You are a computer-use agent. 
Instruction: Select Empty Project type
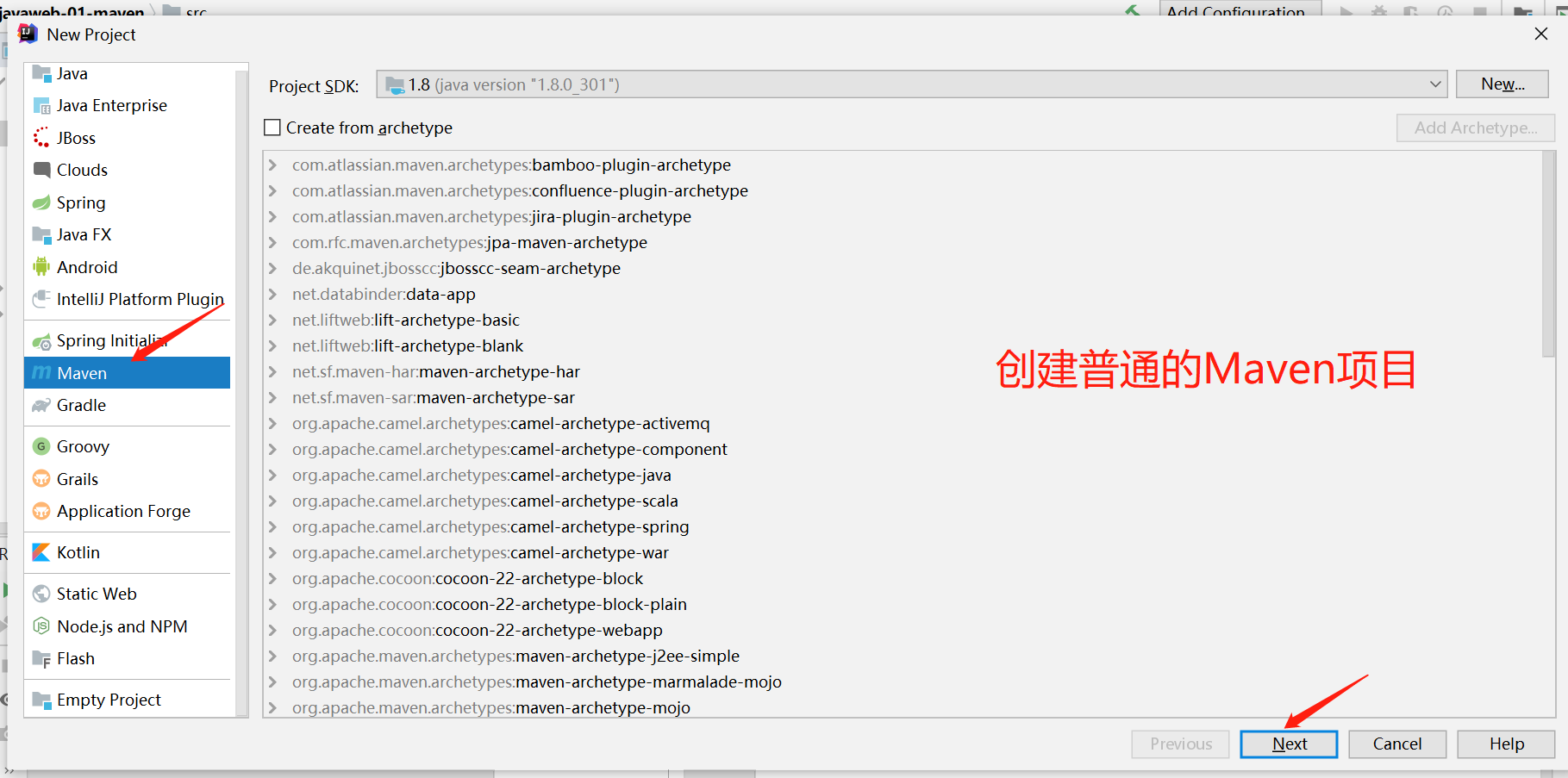[128, 700]
